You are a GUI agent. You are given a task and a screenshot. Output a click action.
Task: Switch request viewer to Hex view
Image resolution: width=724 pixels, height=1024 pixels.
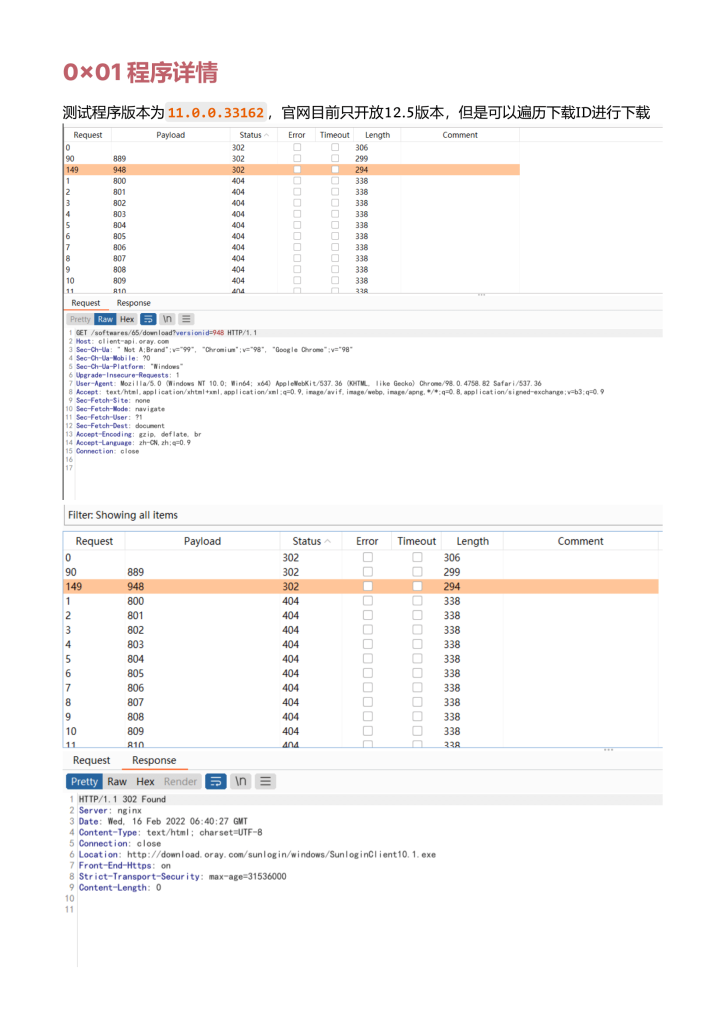[x=127, y=319]
